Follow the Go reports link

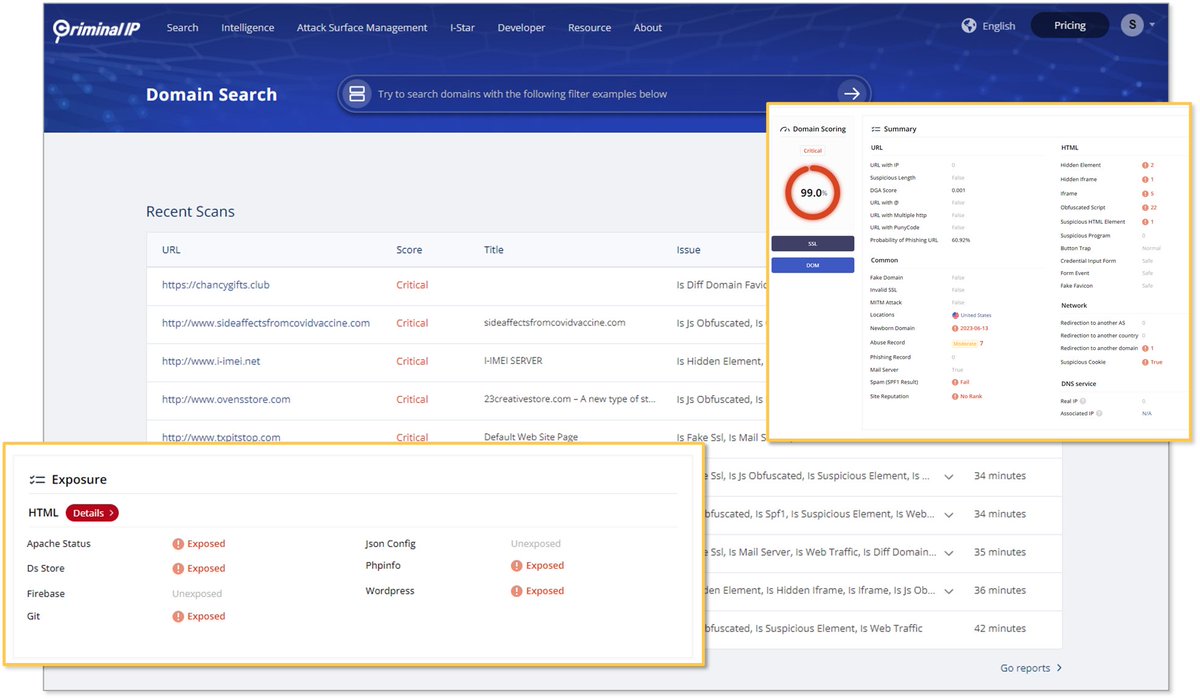click(x=1031, y=668)
